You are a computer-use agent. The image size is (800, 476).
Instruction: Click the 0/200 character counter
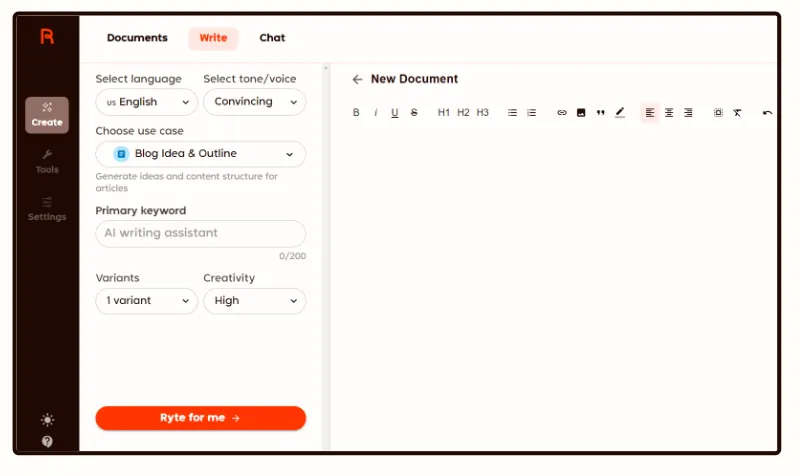tap(292, 256)
